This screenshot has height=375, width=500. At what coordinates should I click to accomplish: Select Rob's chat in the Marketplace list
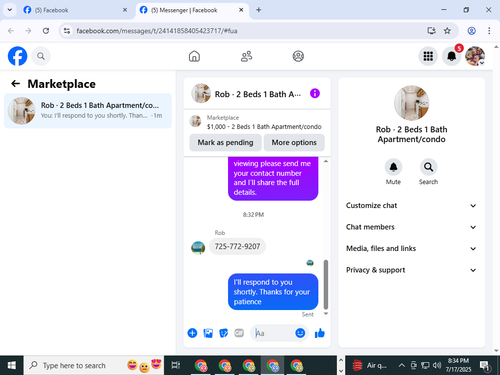(x=88, y=111)
